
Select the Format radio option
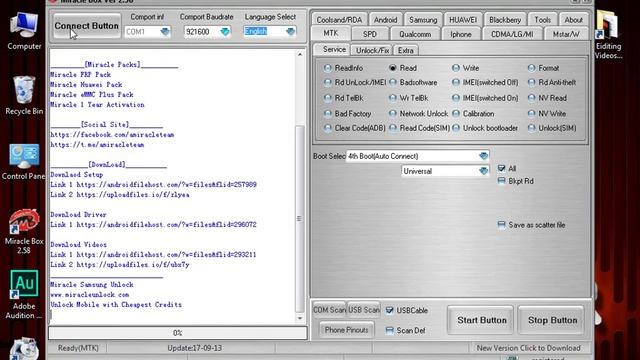pos(543,68)
